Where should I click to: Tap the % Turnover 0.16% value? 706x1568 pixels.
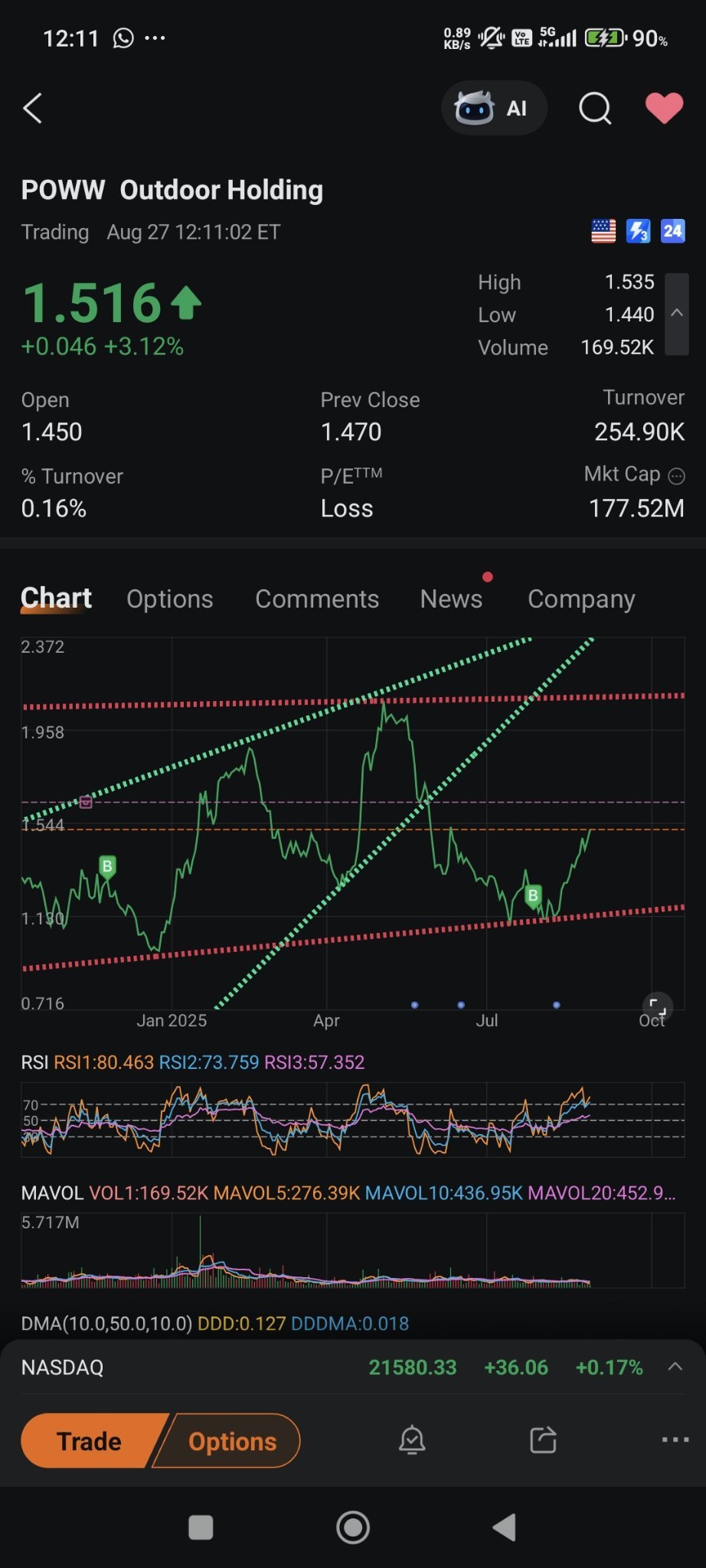point(54,508)
